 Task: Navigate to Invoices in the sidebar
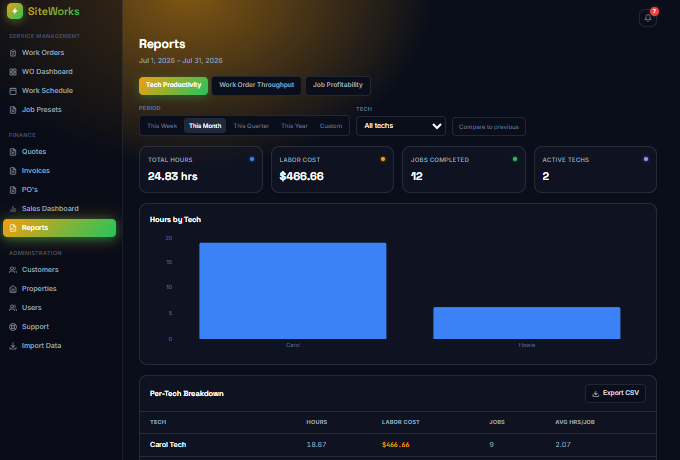pos(59,171)
